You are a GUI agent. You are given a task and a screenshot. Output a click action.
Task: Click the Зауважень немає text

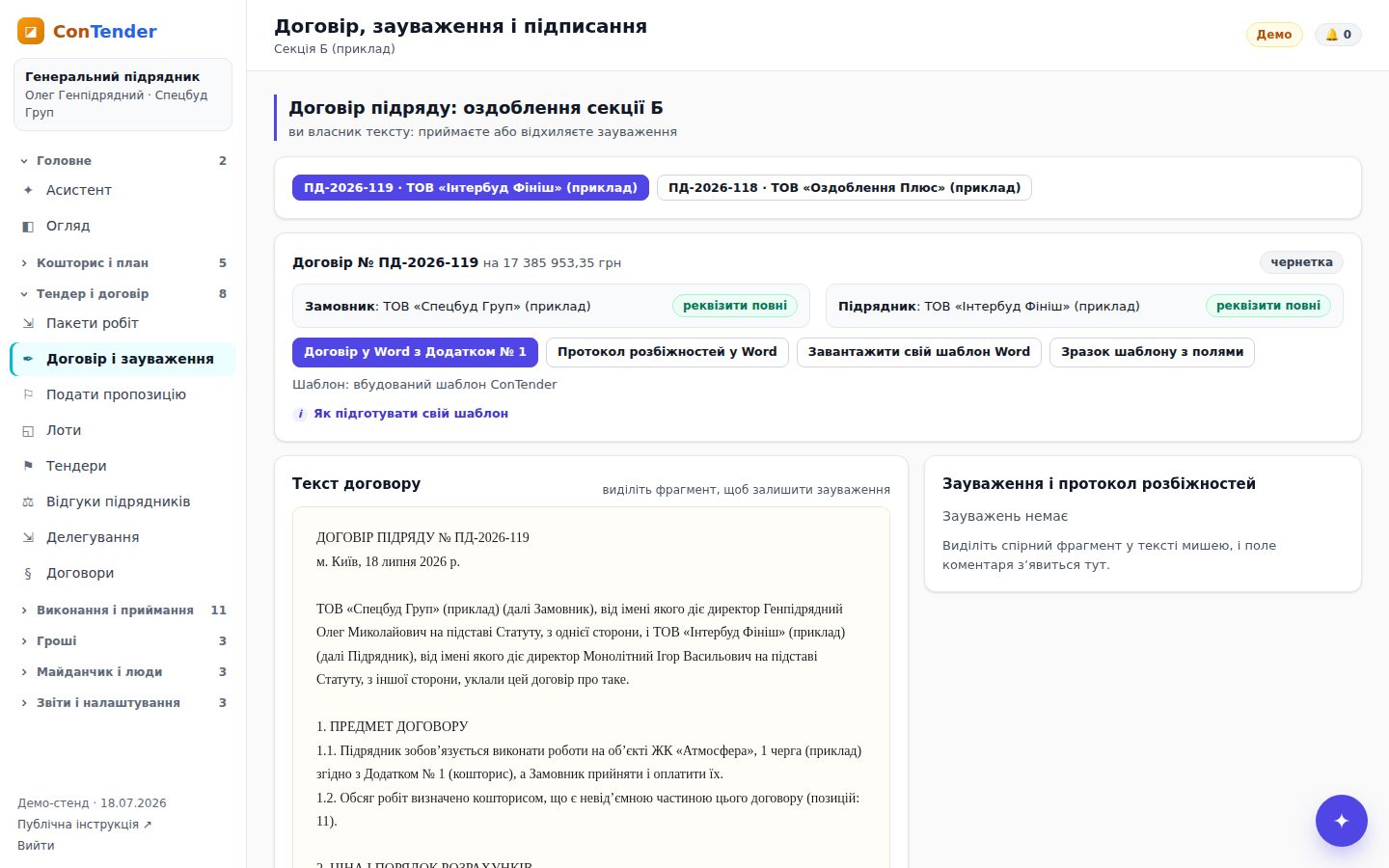tap(1005, 517)
